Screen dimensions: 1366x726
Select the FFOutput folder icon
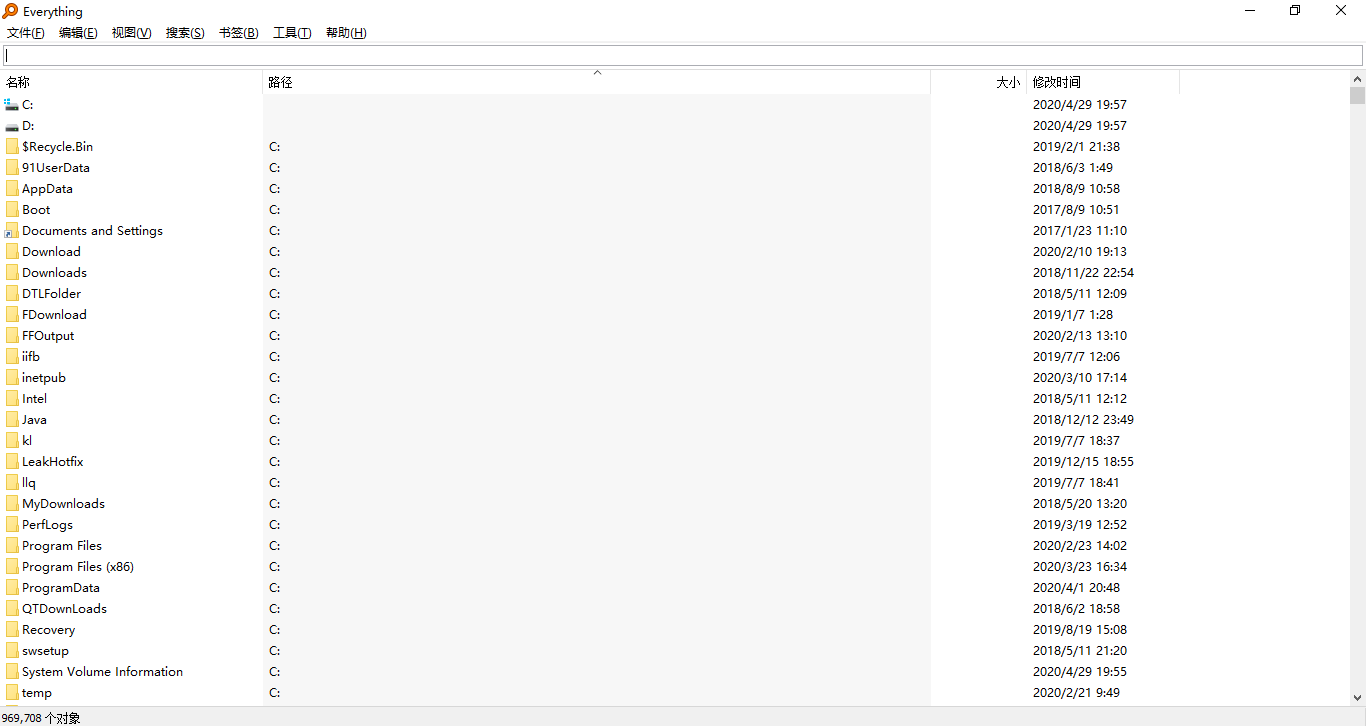pyautogui.click(x=12, y=335)
